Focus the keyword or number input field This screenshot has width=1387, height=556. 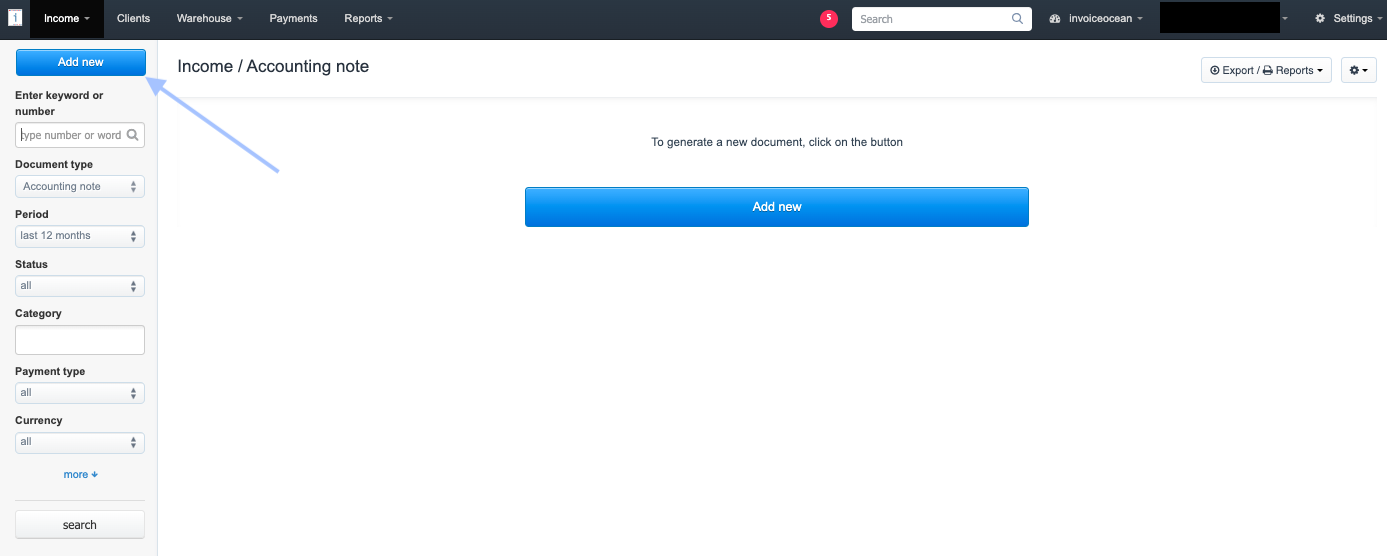80,135
